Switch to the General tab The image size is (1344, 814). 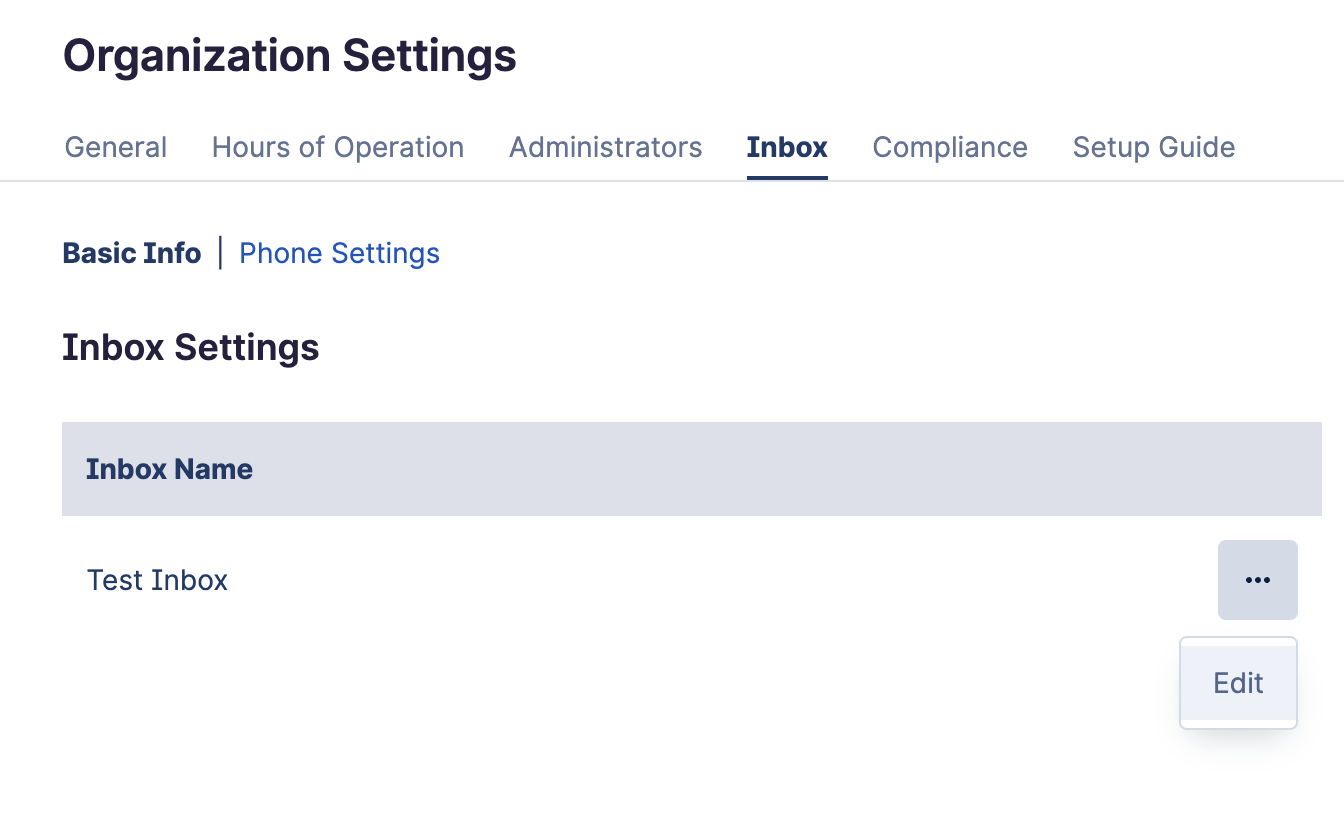pos(116,147)
